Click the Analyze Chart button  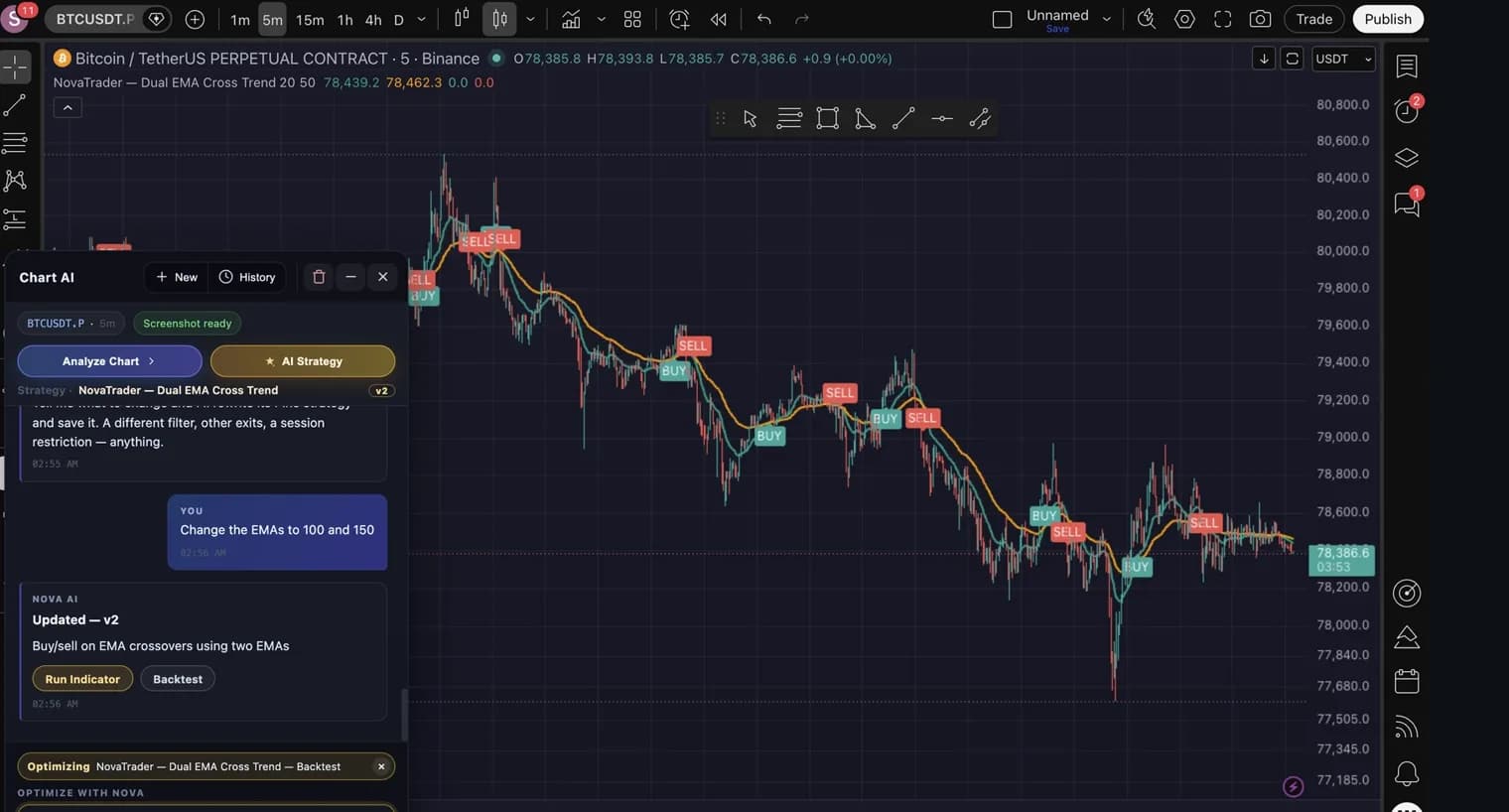pos(109,361)
